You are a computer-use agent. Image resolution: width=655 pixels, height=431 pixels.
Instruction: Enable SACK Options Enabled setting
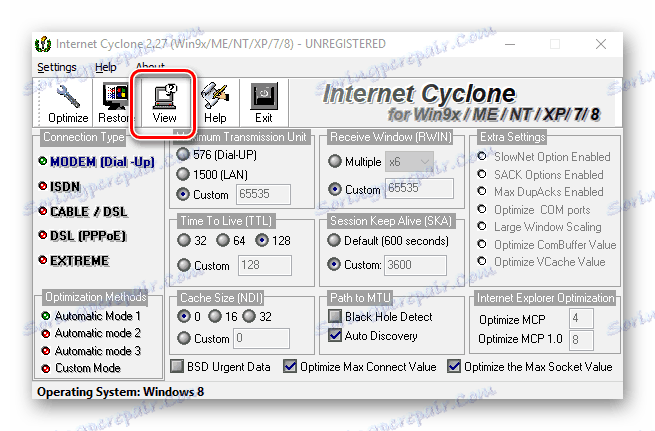tap(482, 174)
